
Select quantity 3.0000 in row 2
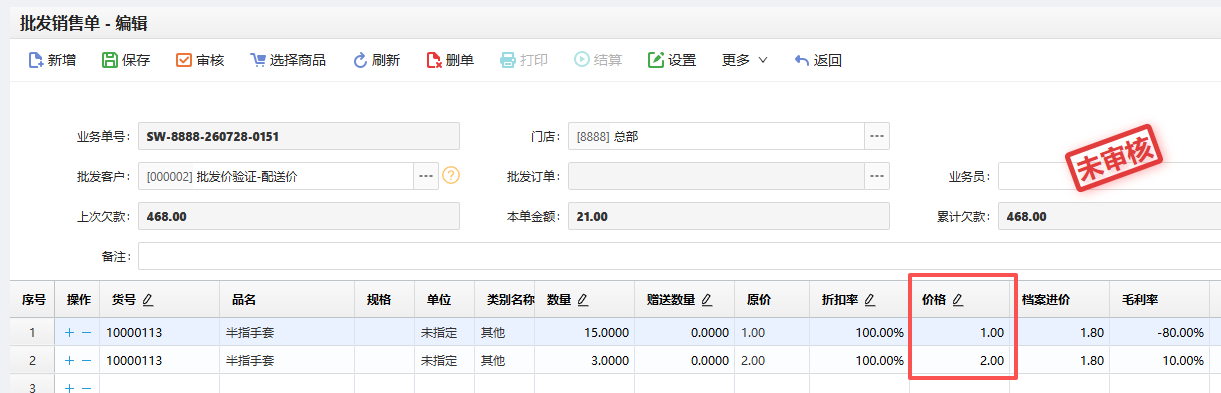(586, 360)
